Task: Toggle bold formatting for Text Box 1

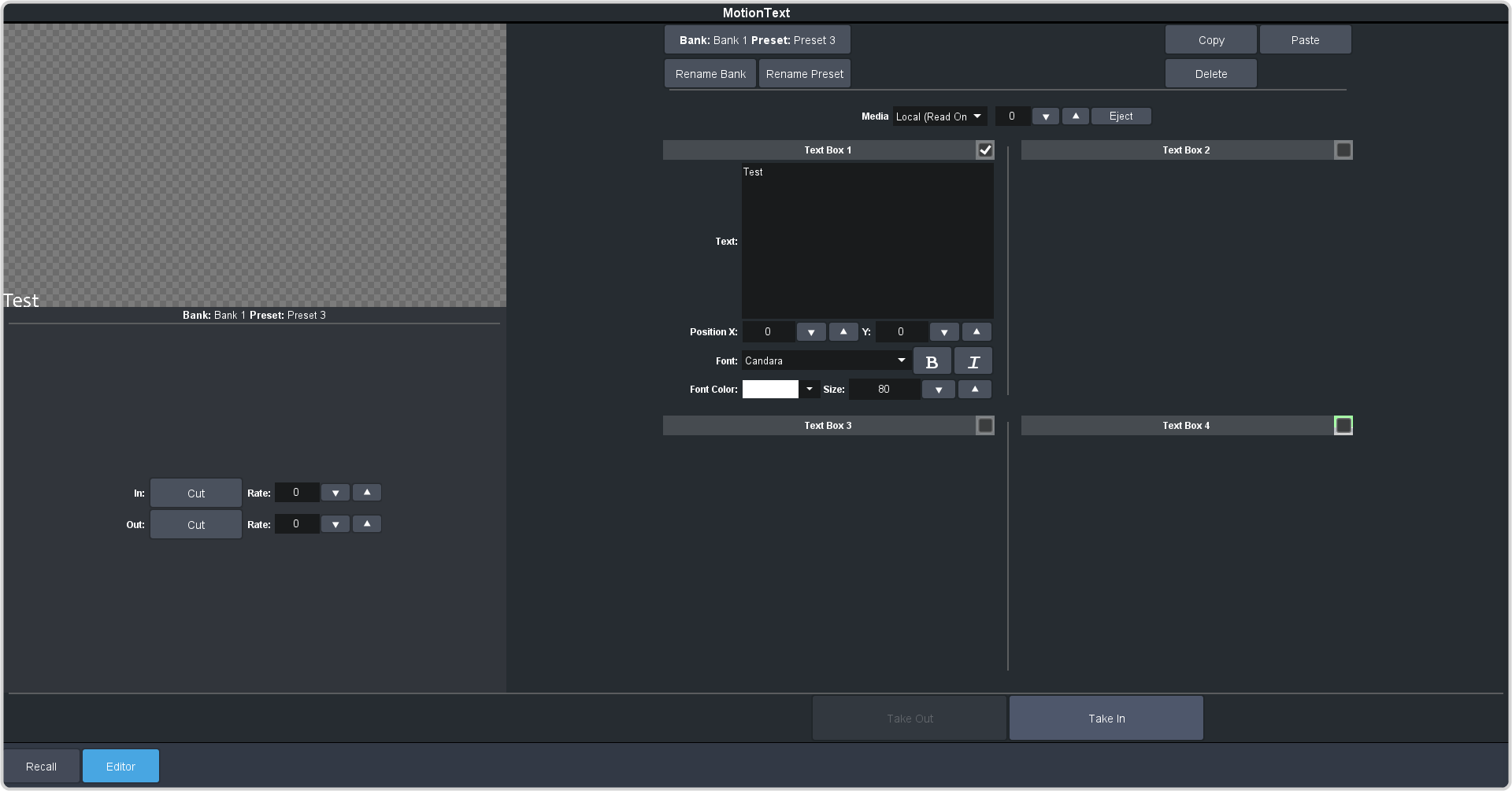Action: 932,362
